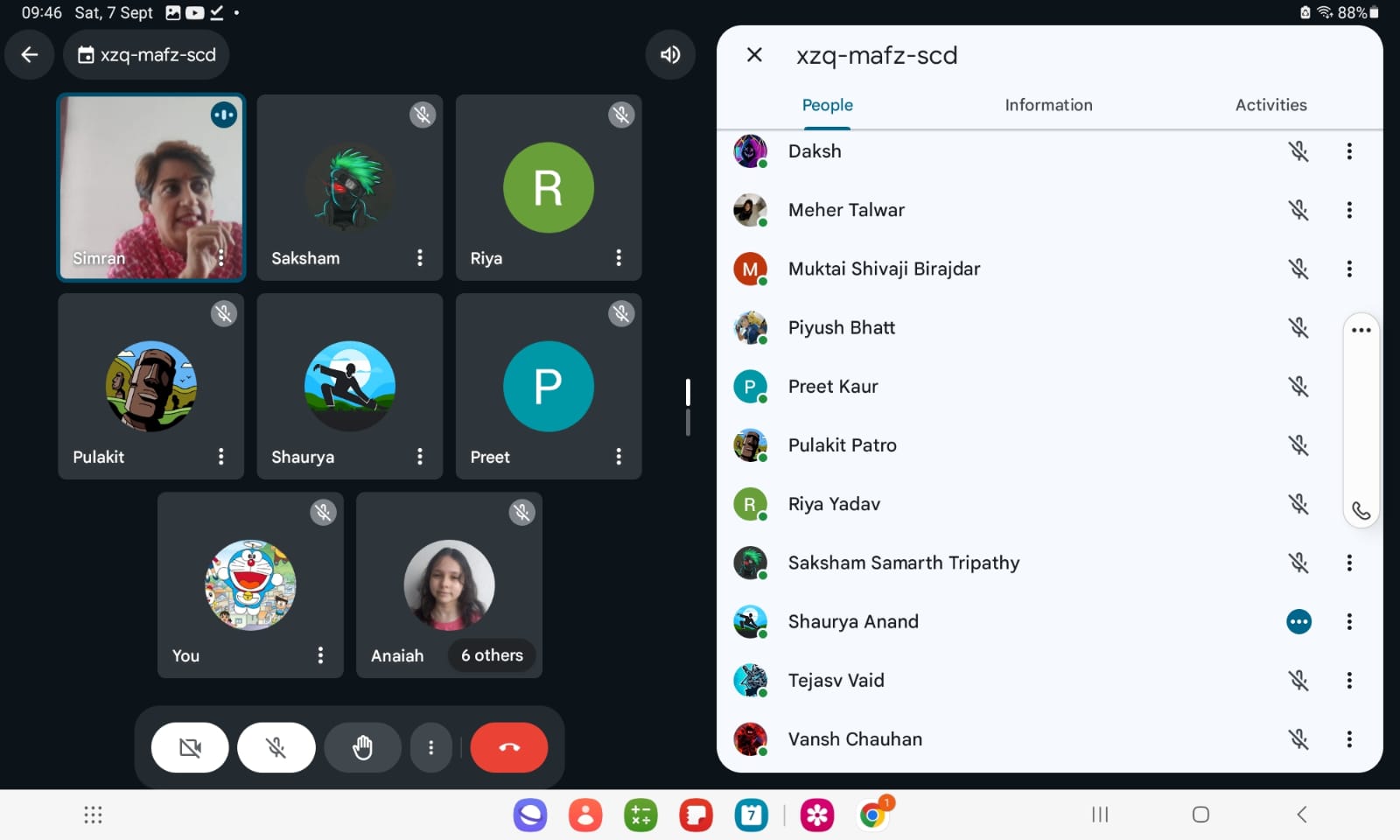Open the app drawer grid in the taskbar
This screenshot has width=1400, height=840.
93,815
